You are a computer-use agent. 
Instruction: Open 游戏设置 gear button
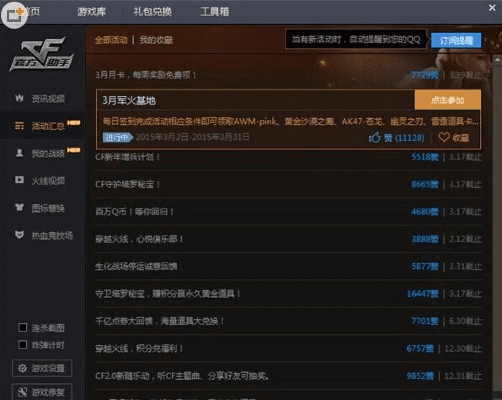pyautogui.click(x=42, y=368)
